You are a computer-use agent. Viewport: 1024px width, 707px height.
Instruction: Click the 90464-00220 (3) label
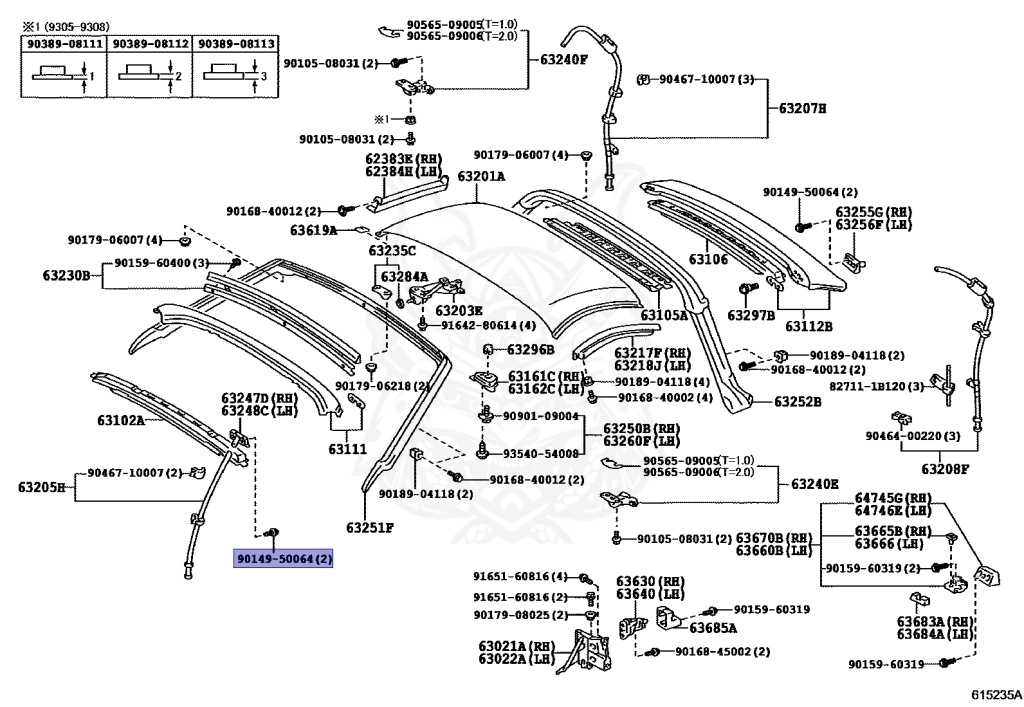click(913, 435)
